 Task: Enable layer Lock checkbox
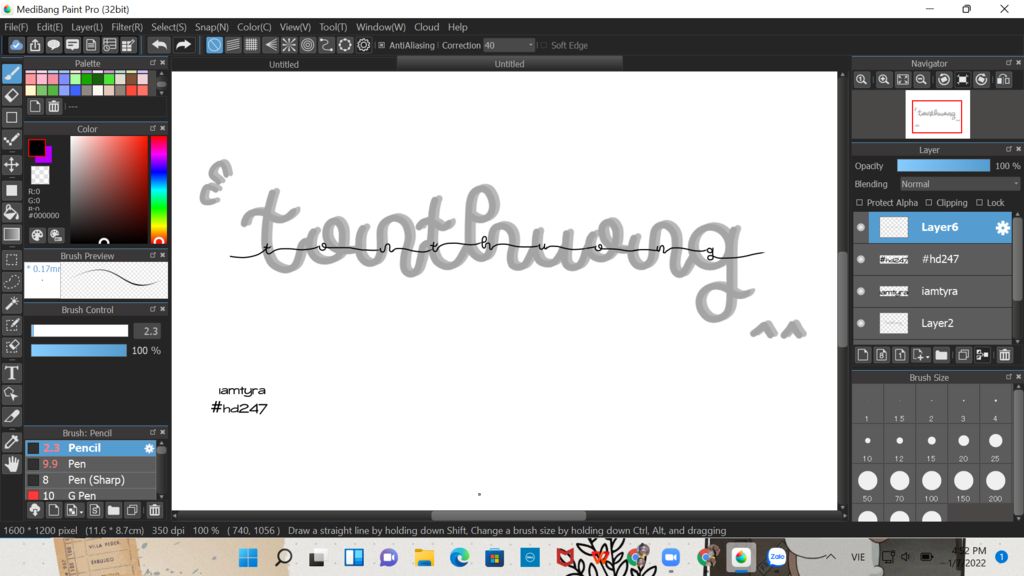coord(979,202)
